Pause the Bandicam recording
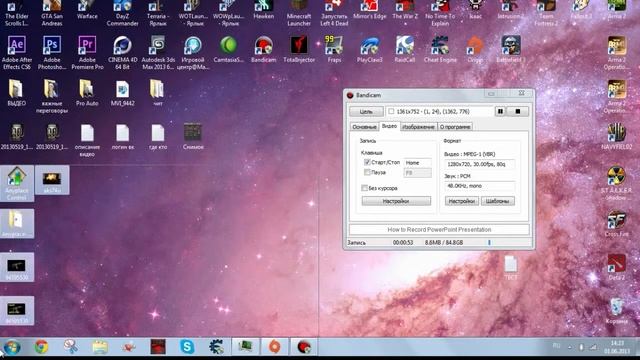Viewport: 640px width, 360px height. [x=500, y=111]
